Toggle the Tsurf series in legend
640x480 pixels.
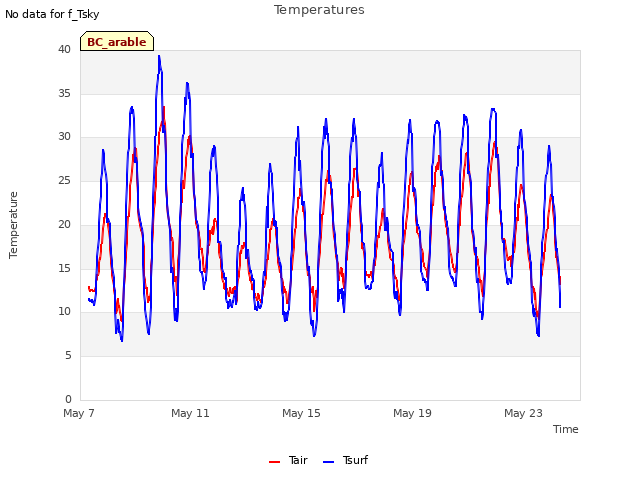[x=345, y=460]
